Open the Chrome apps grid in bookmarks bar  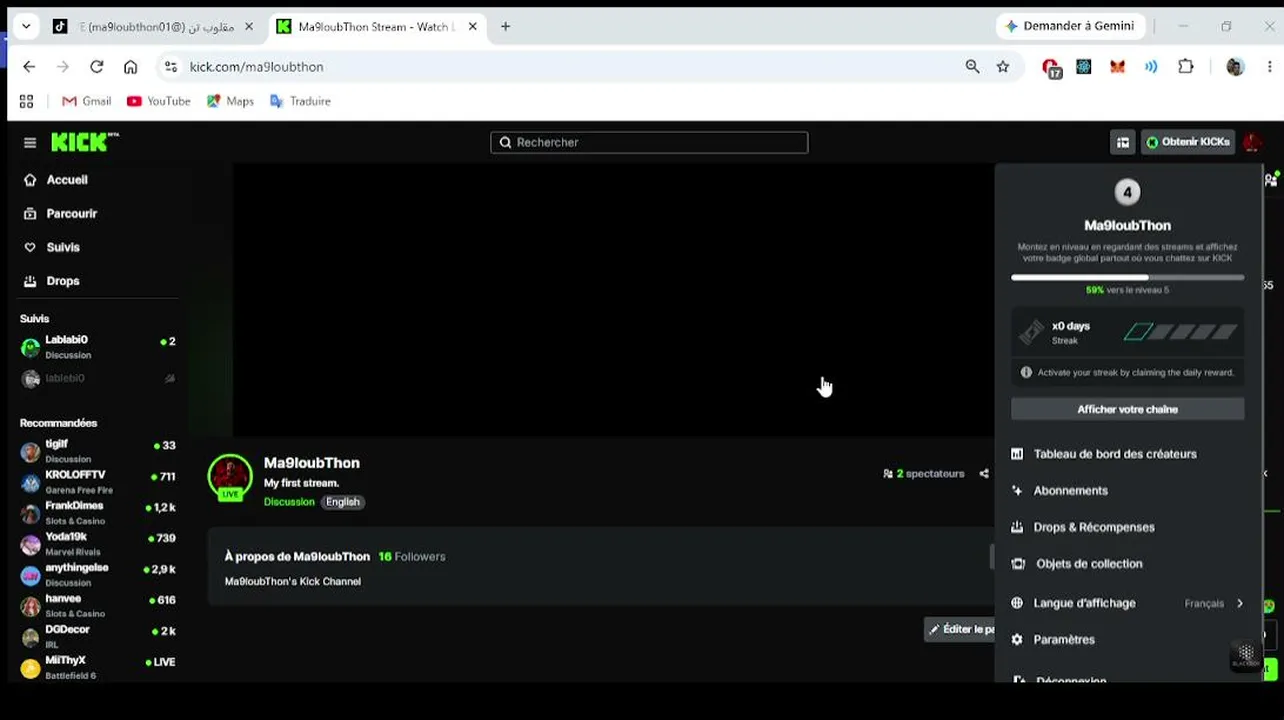pyautogui.click(x=26, y=101)
